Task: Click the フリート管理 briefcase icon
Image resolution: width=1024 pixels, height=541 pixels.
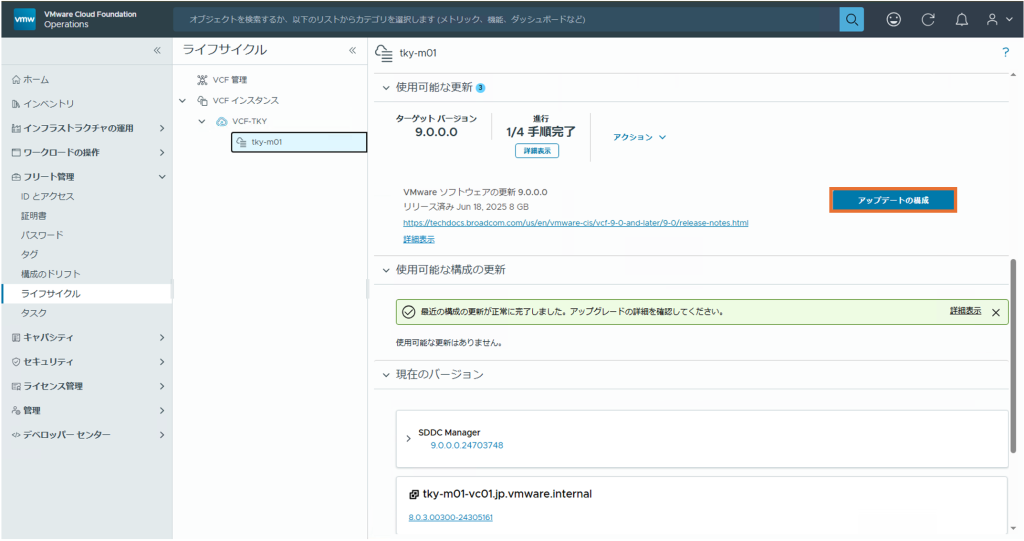Action: tap(16, 177)
